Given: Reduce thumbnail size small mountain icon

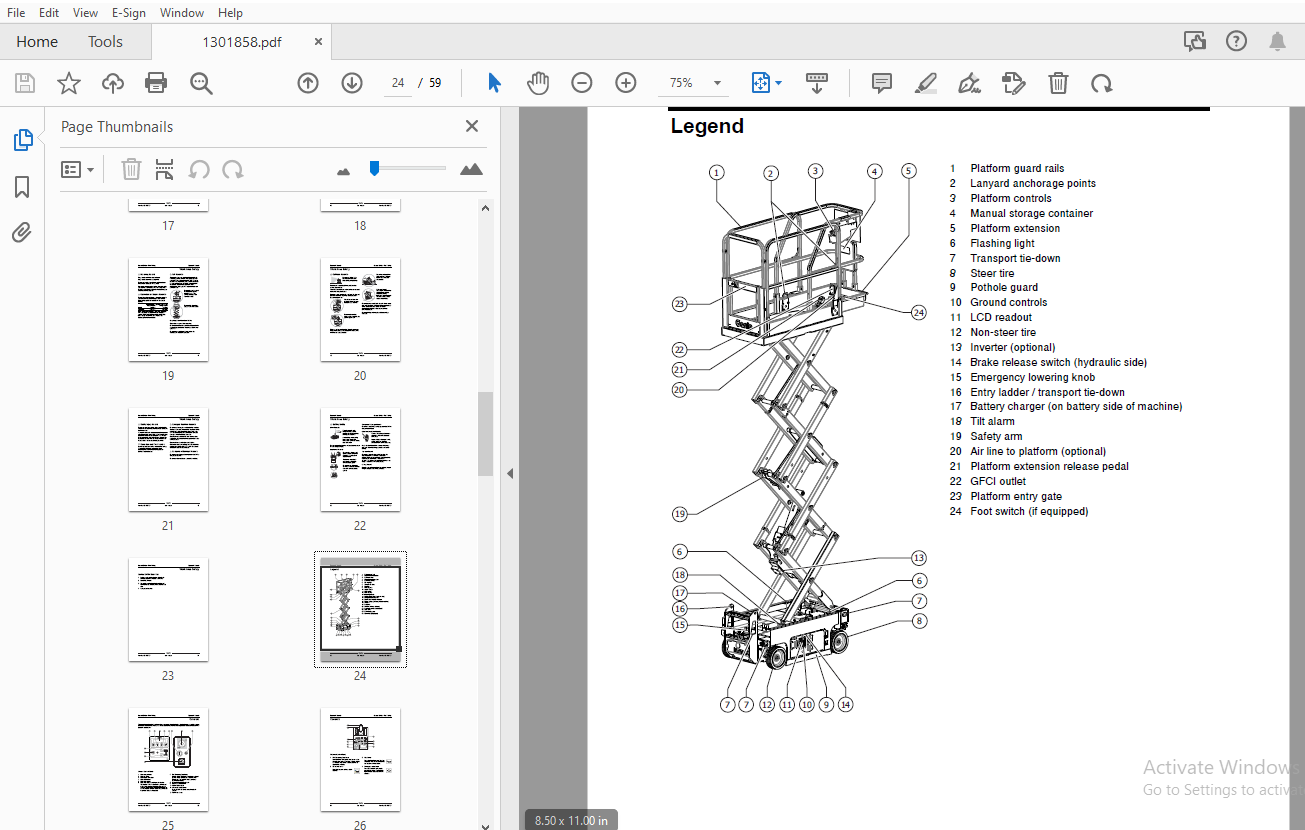Looking at the screenshot, I should [344, 171].
